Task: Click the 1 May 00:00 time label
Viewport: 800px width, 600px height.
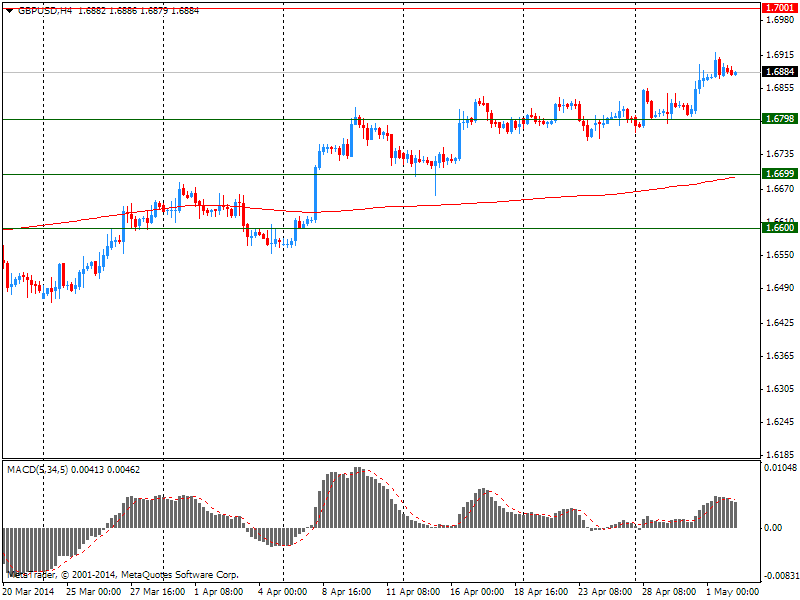Action: [733, 592]
